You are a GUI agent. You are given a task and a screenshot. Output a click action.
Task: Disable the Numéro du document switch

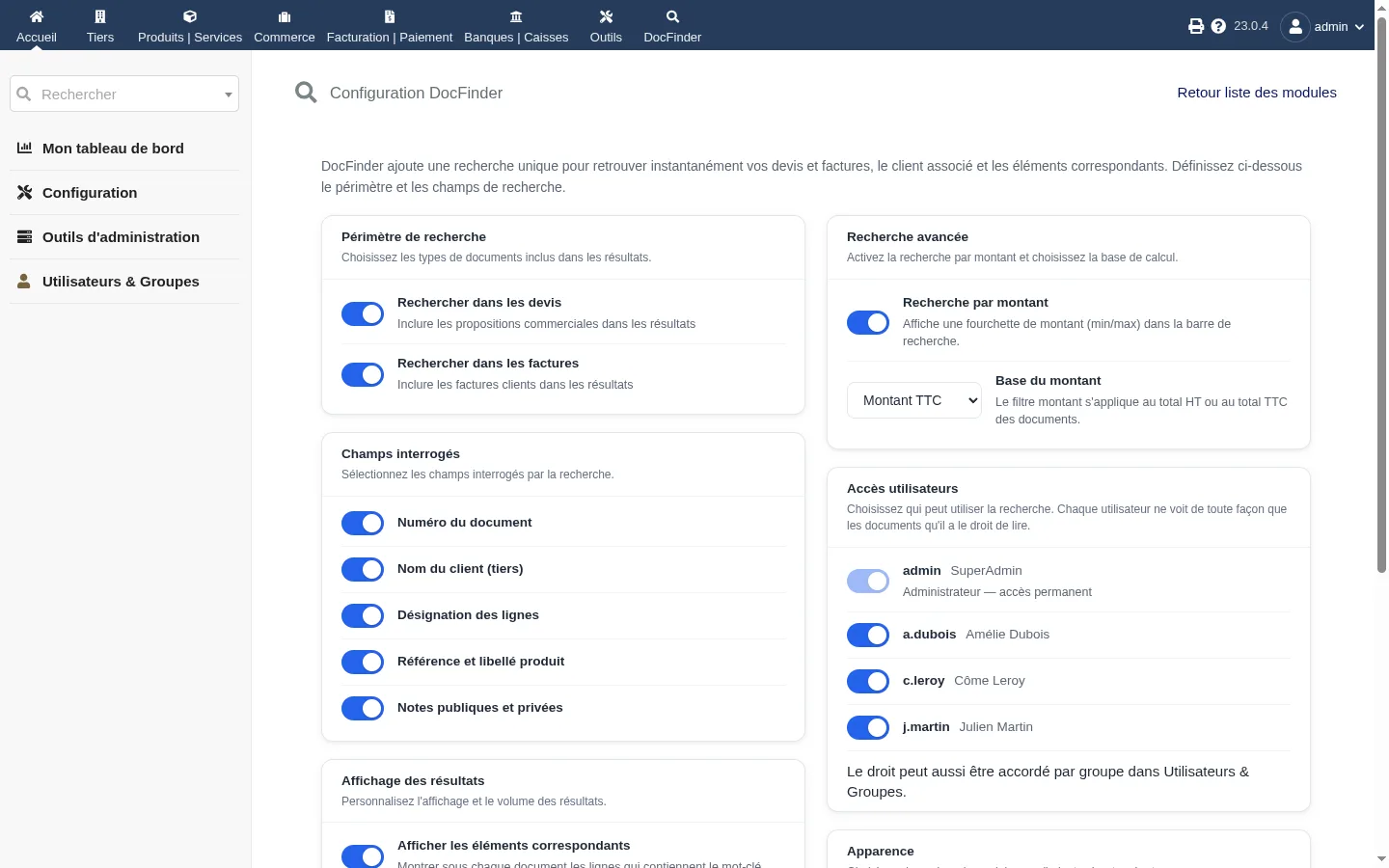[363, 523]
